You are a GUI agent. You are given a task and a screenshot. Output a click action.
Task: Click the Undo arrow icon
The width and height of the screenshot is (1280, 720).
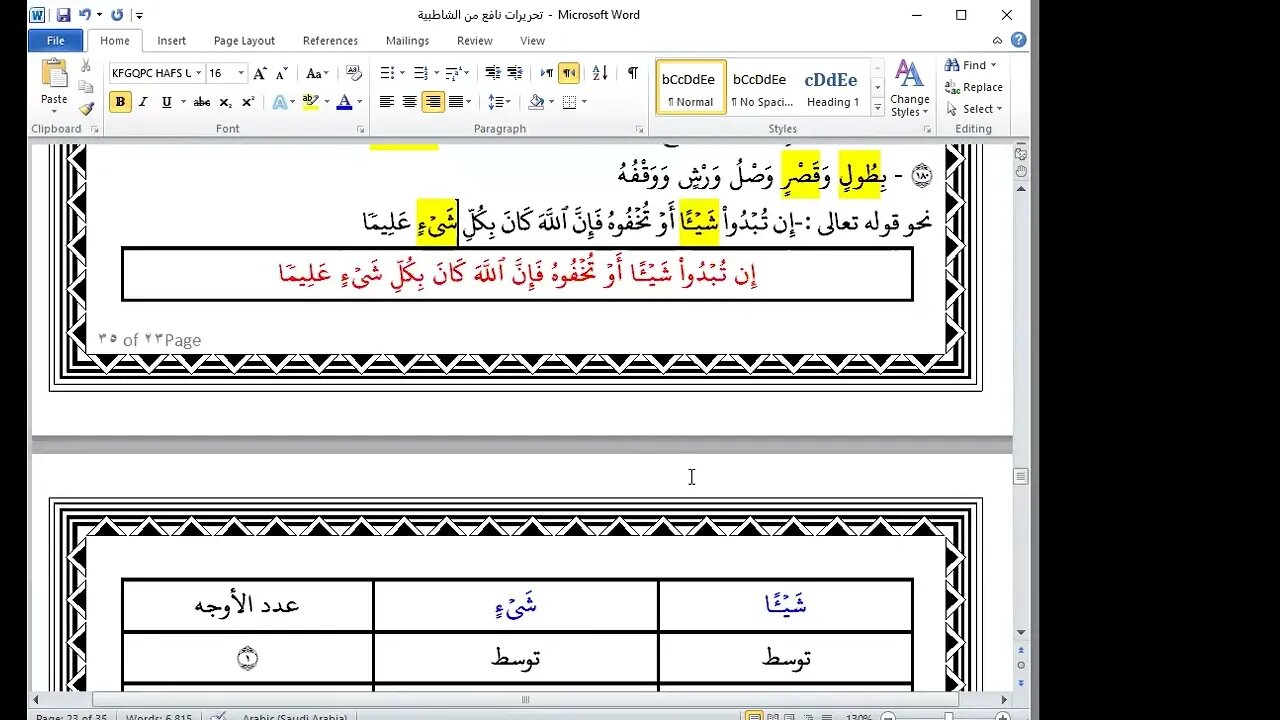pyautogui.click(x=85, y=15)
